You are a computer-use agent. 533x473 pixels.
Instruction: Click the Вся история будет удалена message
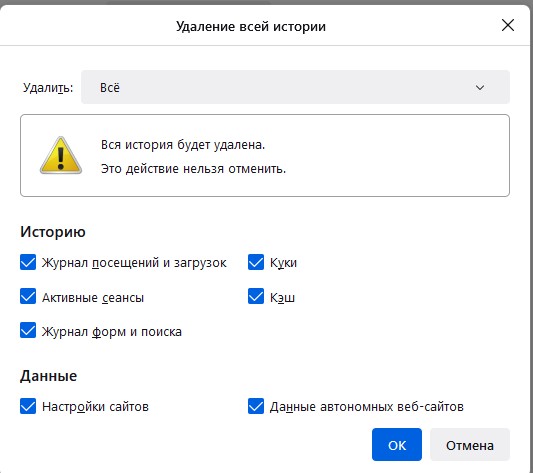pos(183,145)
